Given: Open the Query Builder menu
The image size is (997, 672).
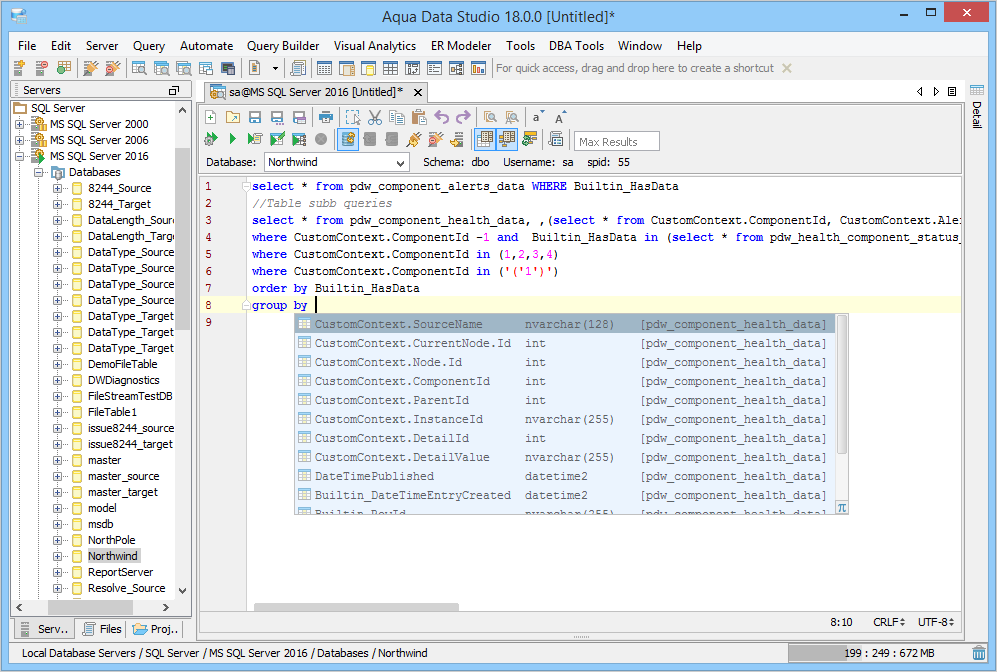Looking at the screenshot, I should click(283, 46).
